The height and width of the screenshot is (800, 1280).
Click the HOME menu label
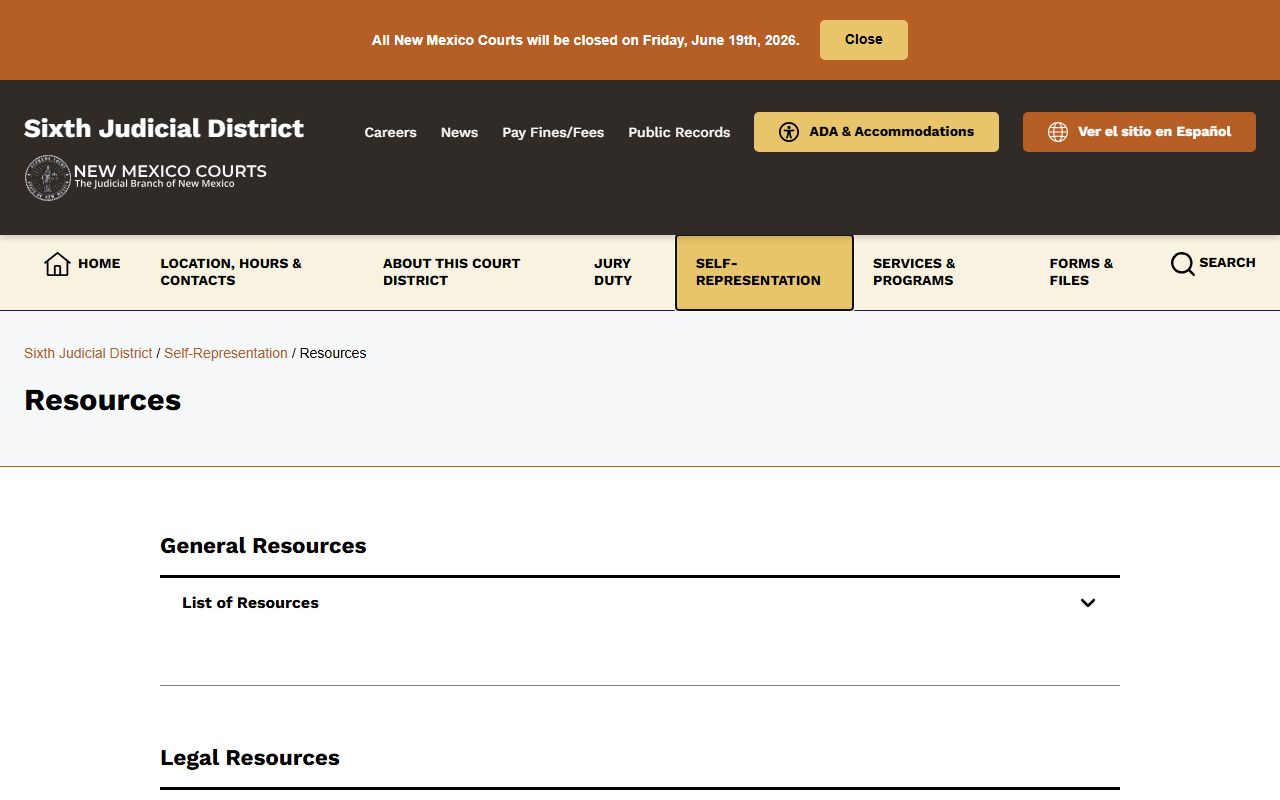pyautogui.click(x=99, y=264)
